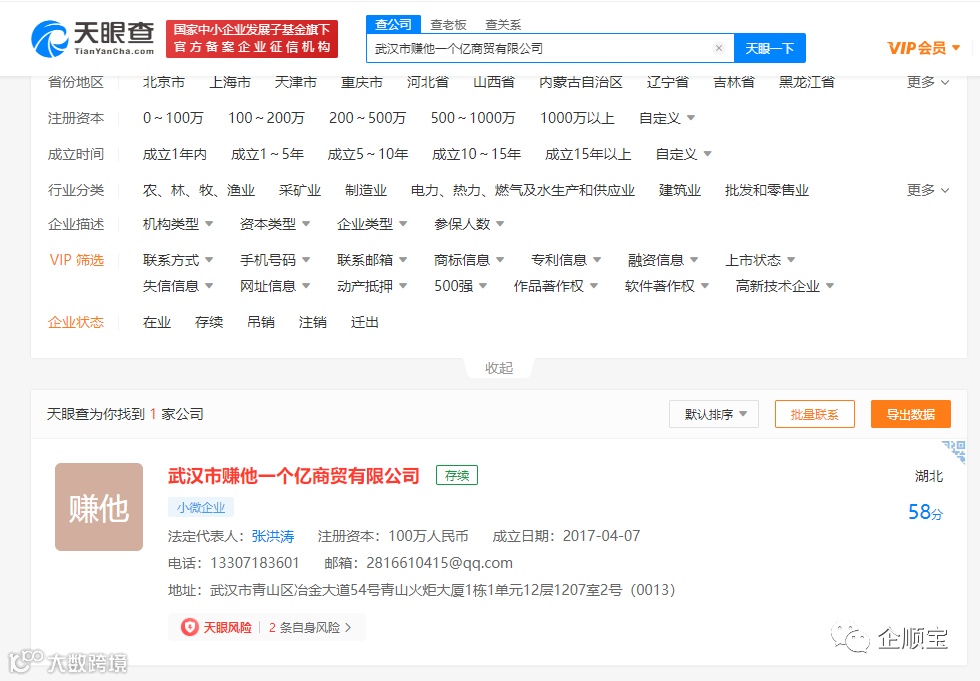Open 自定义 dropdown for registered capital
Viewport: 980px width, 681px height.
point(667,118)
